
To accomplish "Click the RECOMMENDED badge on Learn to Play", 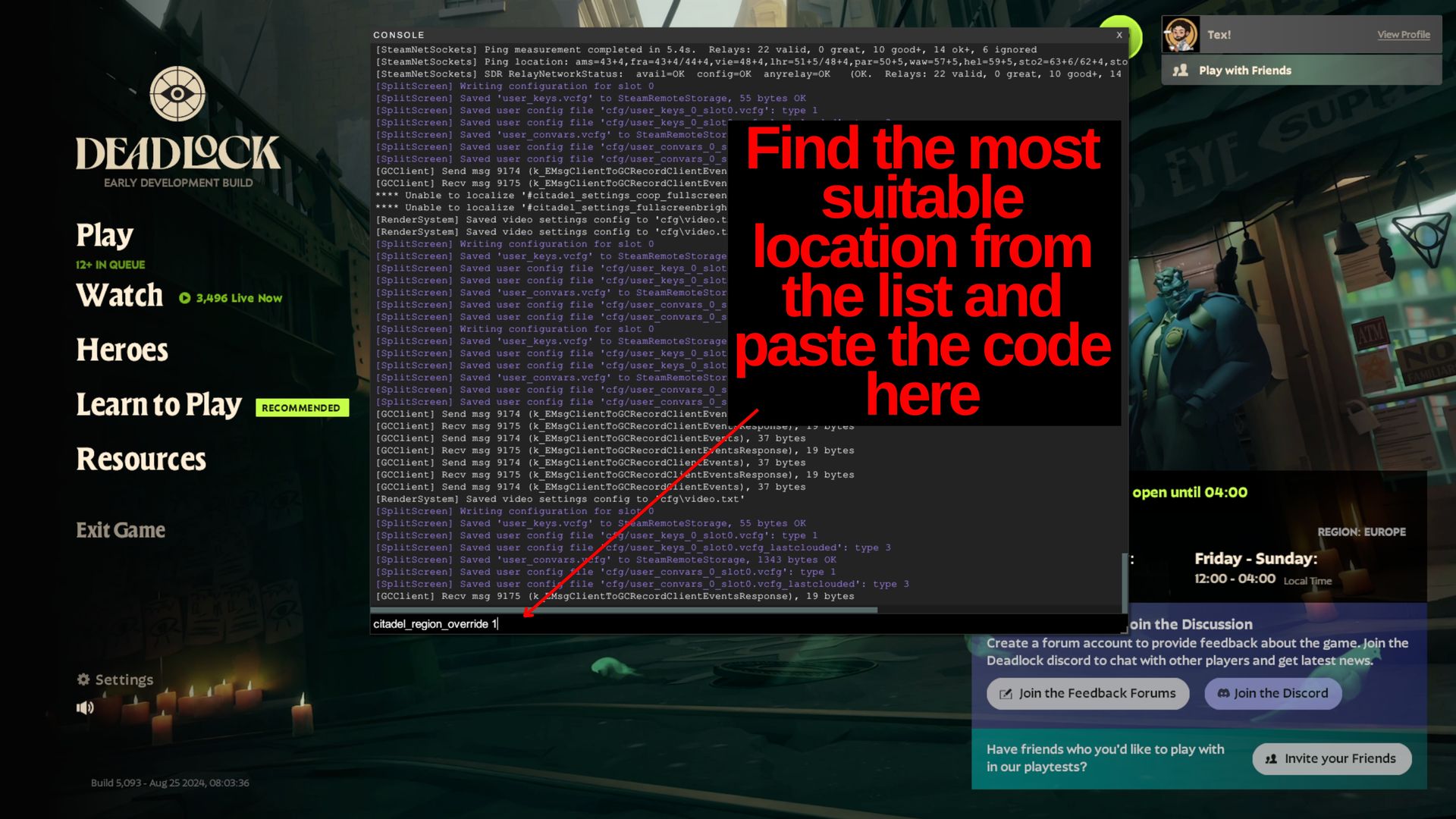I will click(300, 408).
